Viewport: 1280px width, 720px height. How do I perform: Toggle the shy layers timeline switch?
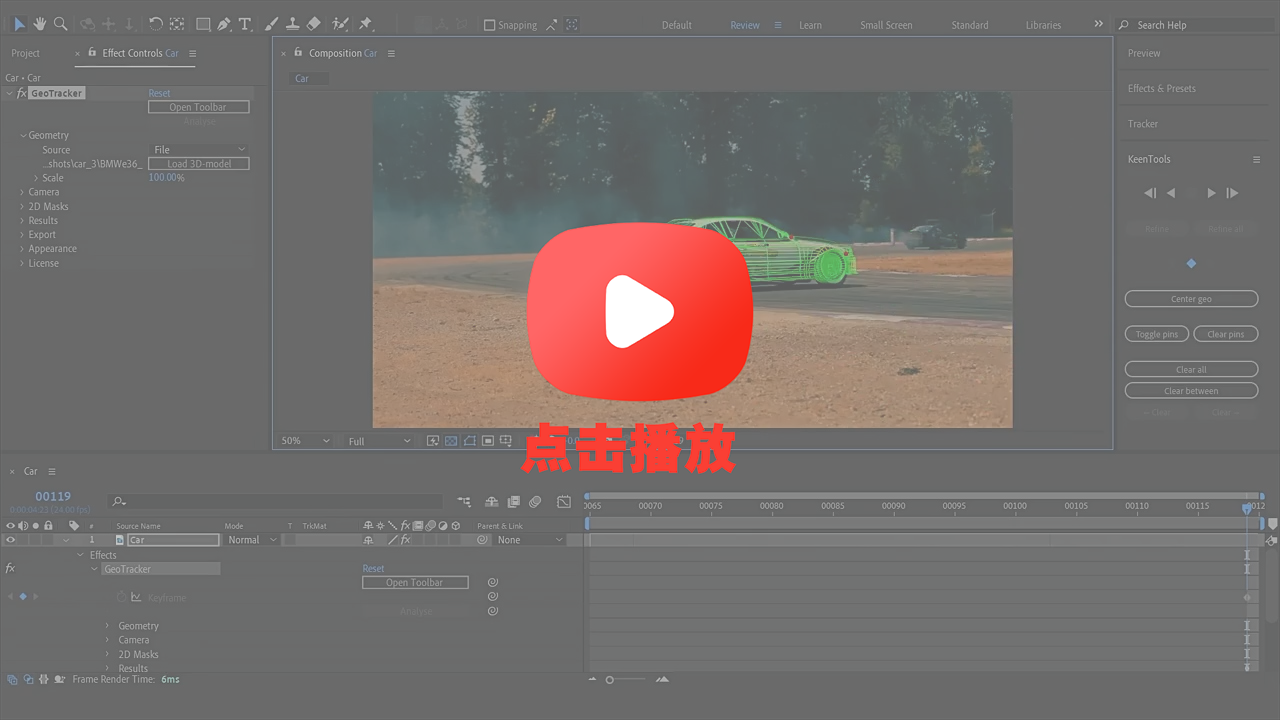point(491,502)
